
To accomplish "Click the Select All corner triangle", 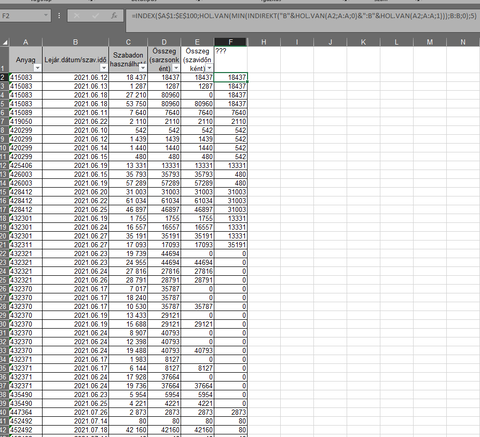I will pos(5,42).
